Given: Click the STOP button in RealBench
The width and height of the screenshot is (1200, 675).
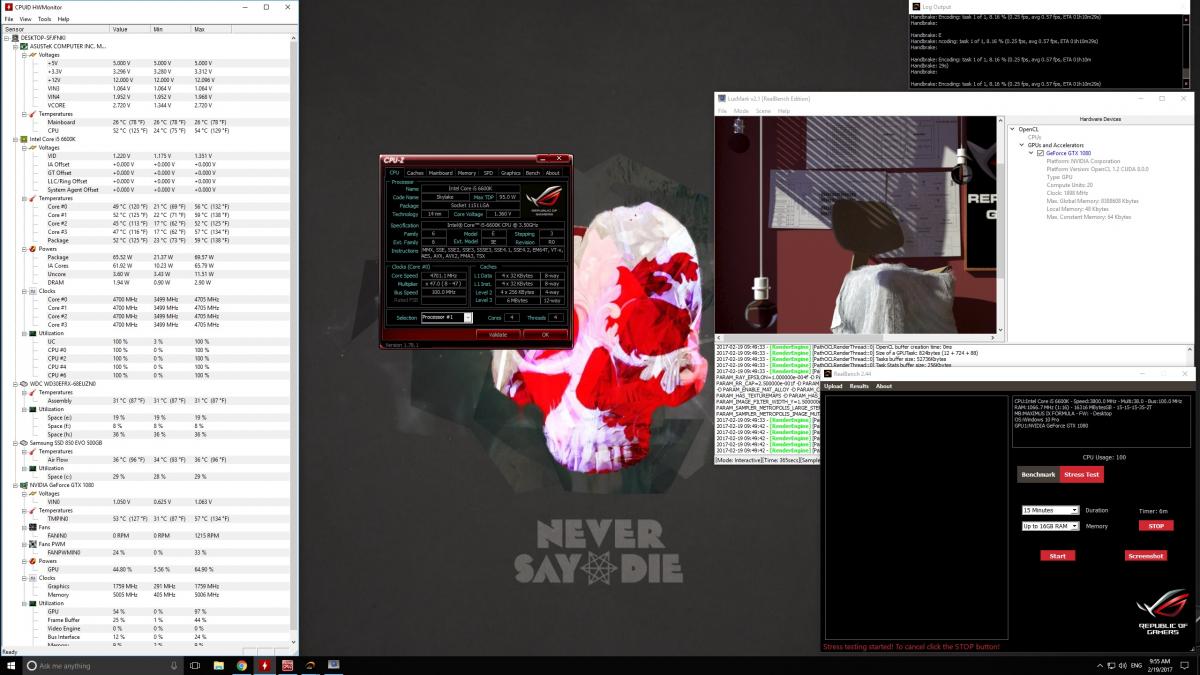Looking at the screenshot, I should (x=1155, y=526).
